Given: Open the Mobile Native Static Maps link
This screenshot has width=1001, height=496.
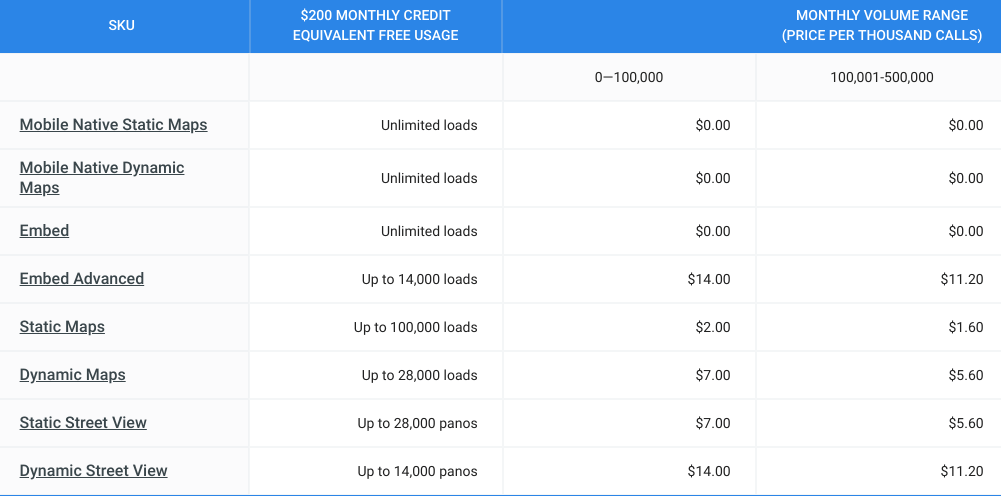Looking at the screenshot, I should click(x=113, y=125).
